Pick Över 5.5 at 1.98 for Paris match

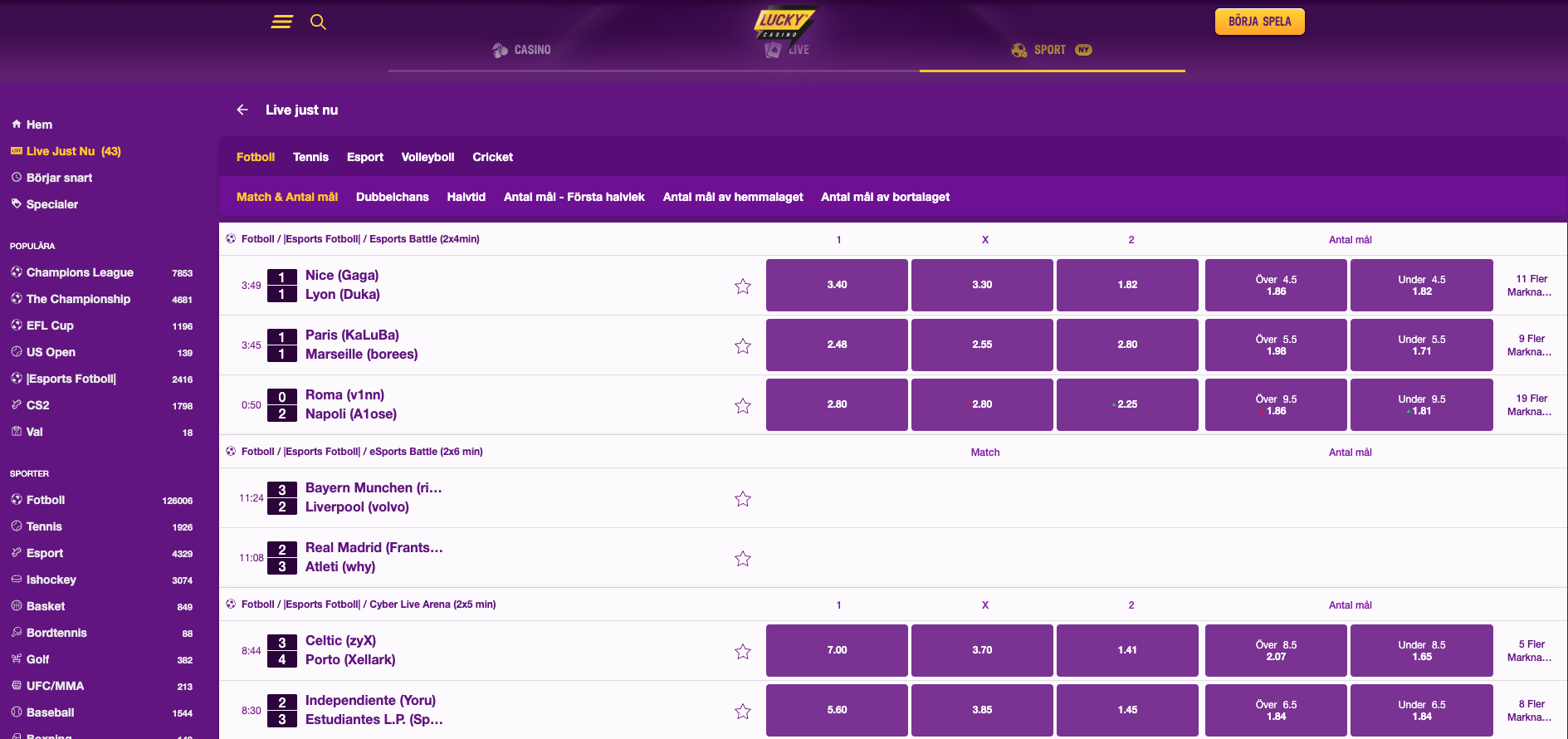(x=1276, y=345)
